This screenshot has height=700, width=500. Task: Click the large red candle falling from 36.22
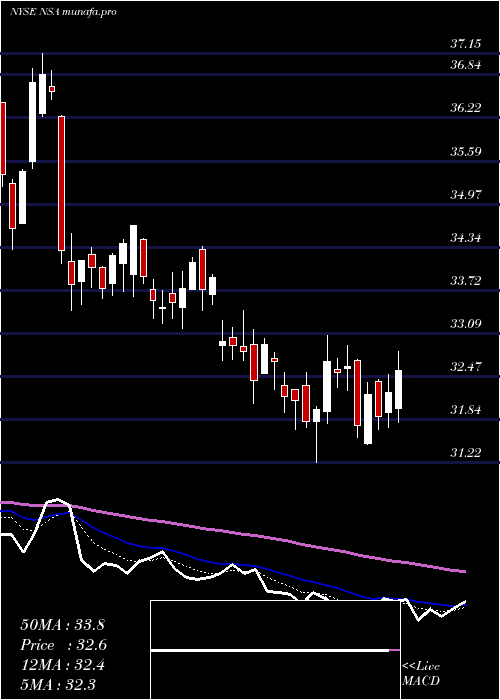pos(62,183)
